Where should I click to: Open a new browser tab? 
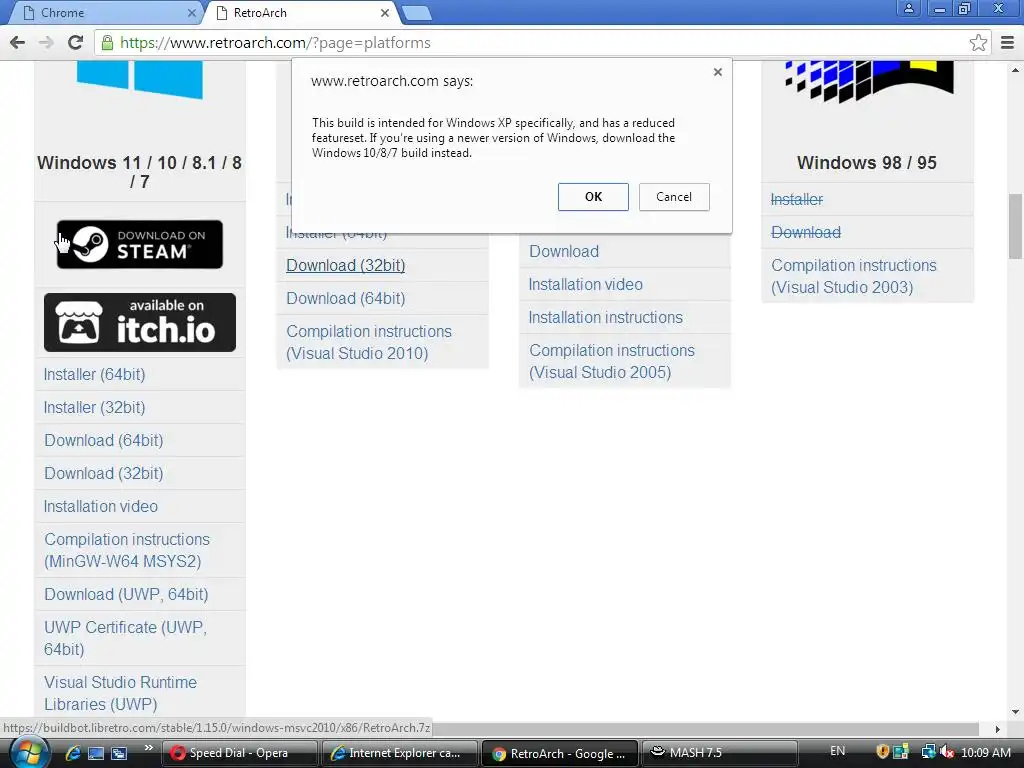416,13
